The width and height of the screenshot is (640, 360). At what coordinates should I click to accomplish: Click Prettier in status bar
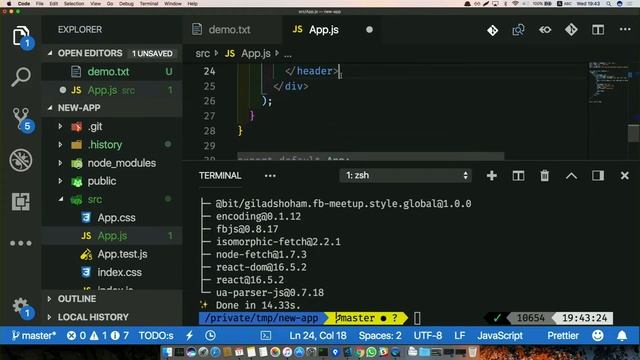coord(563,336)
